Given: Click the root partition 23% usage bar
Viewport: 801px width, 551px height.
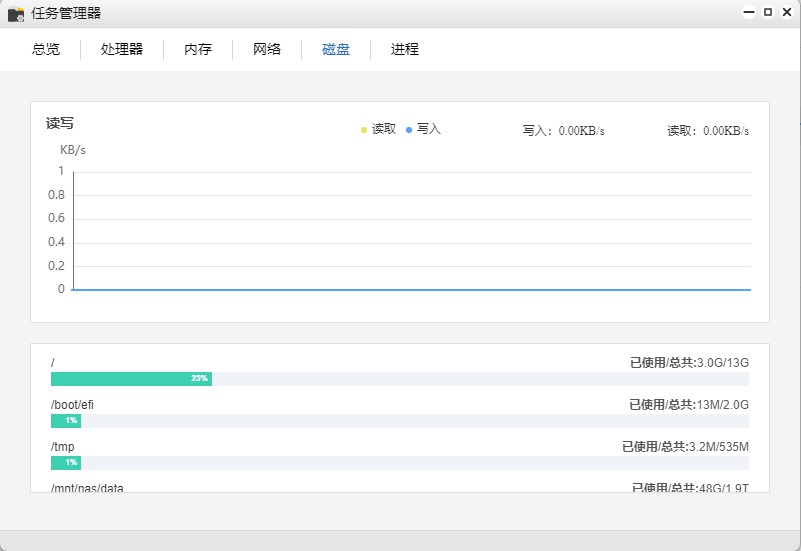Looking at the screenshot, I should point(131,379).
